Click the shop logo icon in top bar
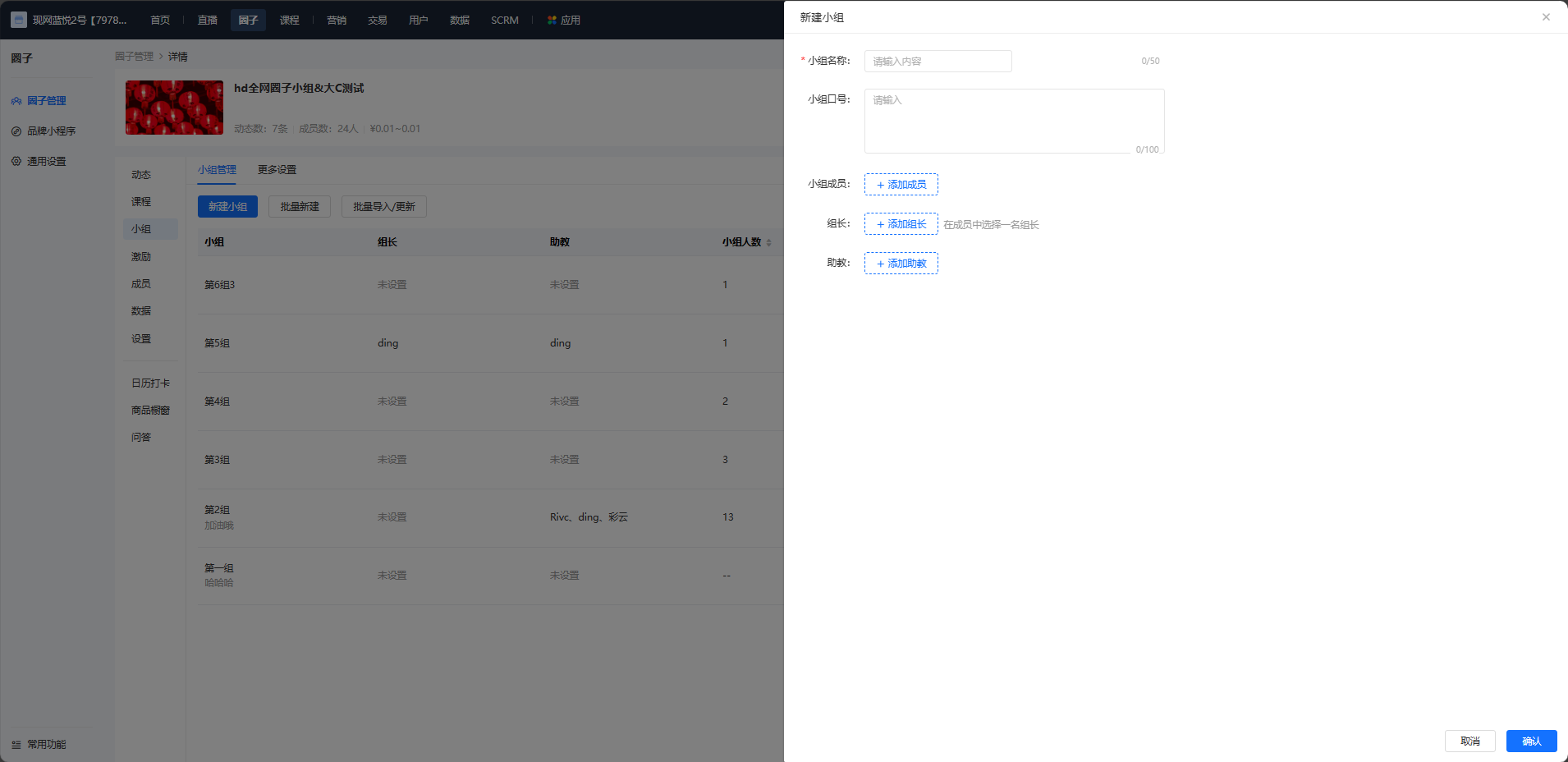1568x762 pixels. pos(19,20)
